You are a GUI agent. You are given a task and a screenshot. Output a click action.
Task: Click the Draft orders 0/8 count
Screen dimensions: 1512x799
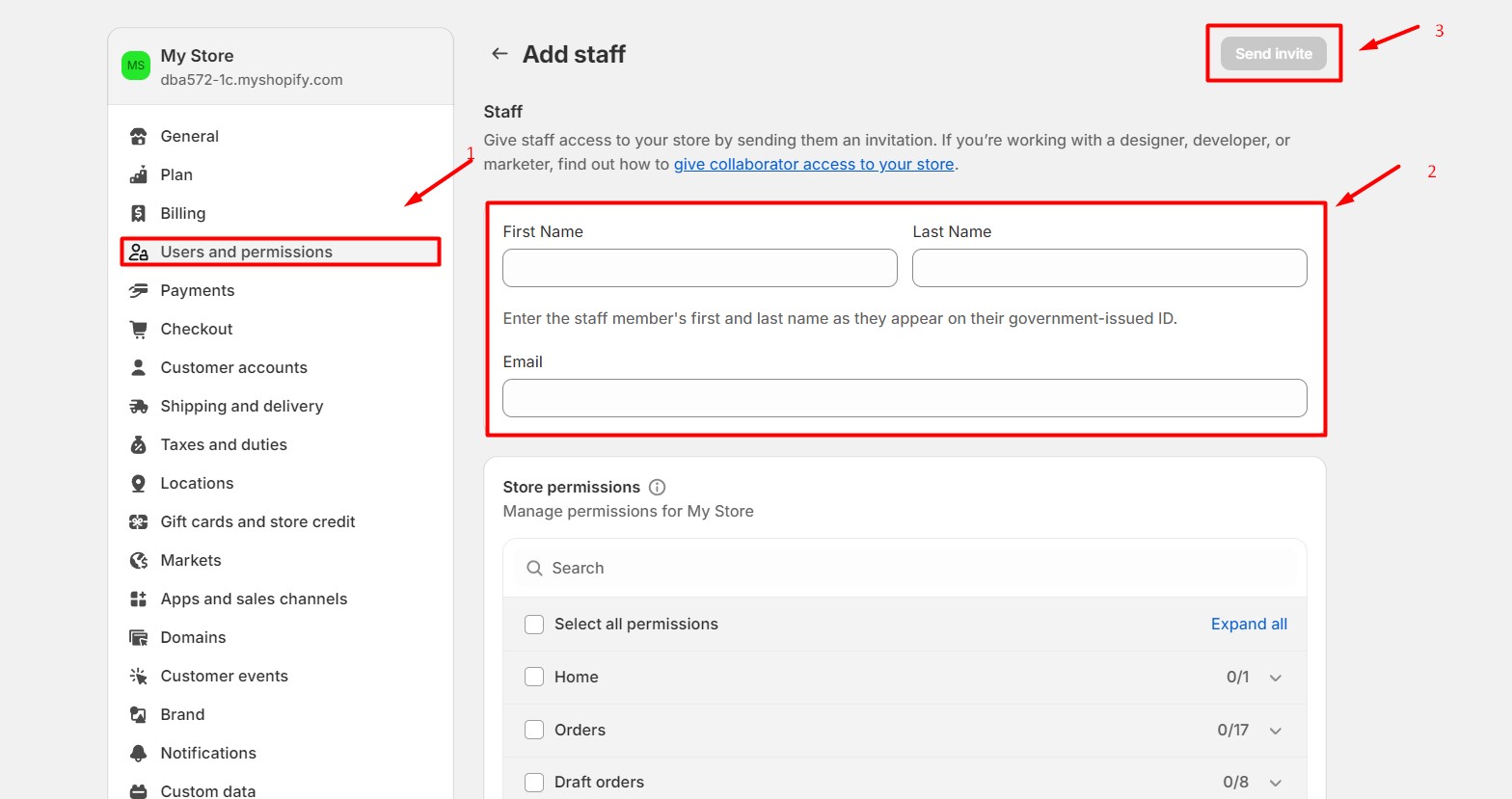click(1236, 782)
